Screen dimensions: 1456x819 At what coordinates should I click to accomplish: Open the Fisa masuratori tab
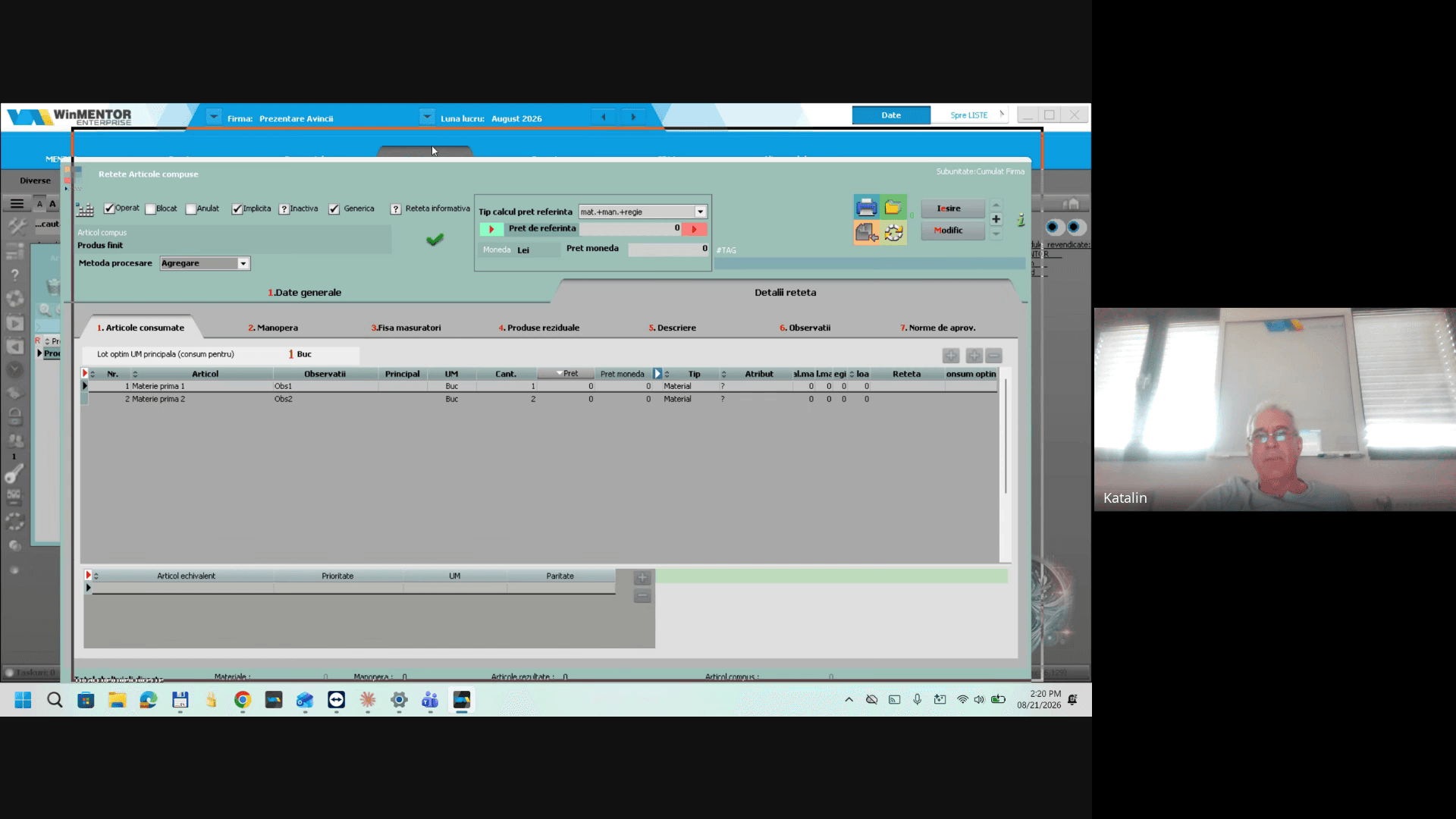click(406, 328)
